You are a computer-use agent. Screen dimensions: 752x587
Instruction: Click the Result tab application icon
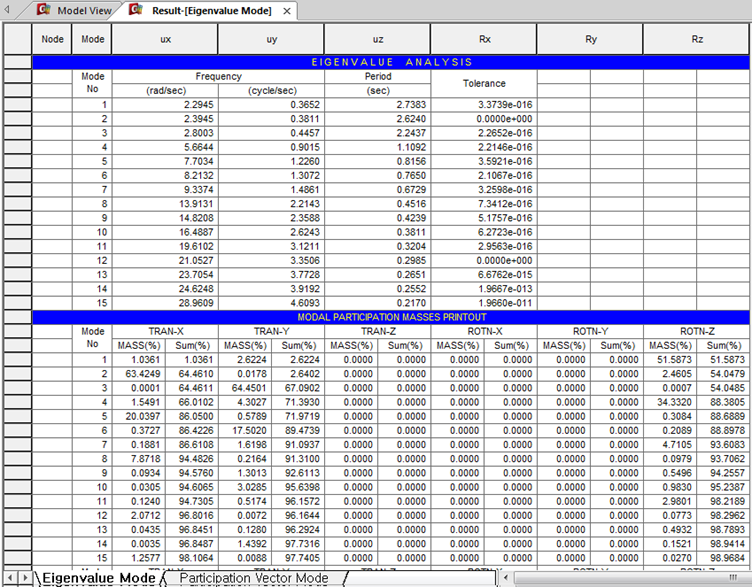click(136, 10)
